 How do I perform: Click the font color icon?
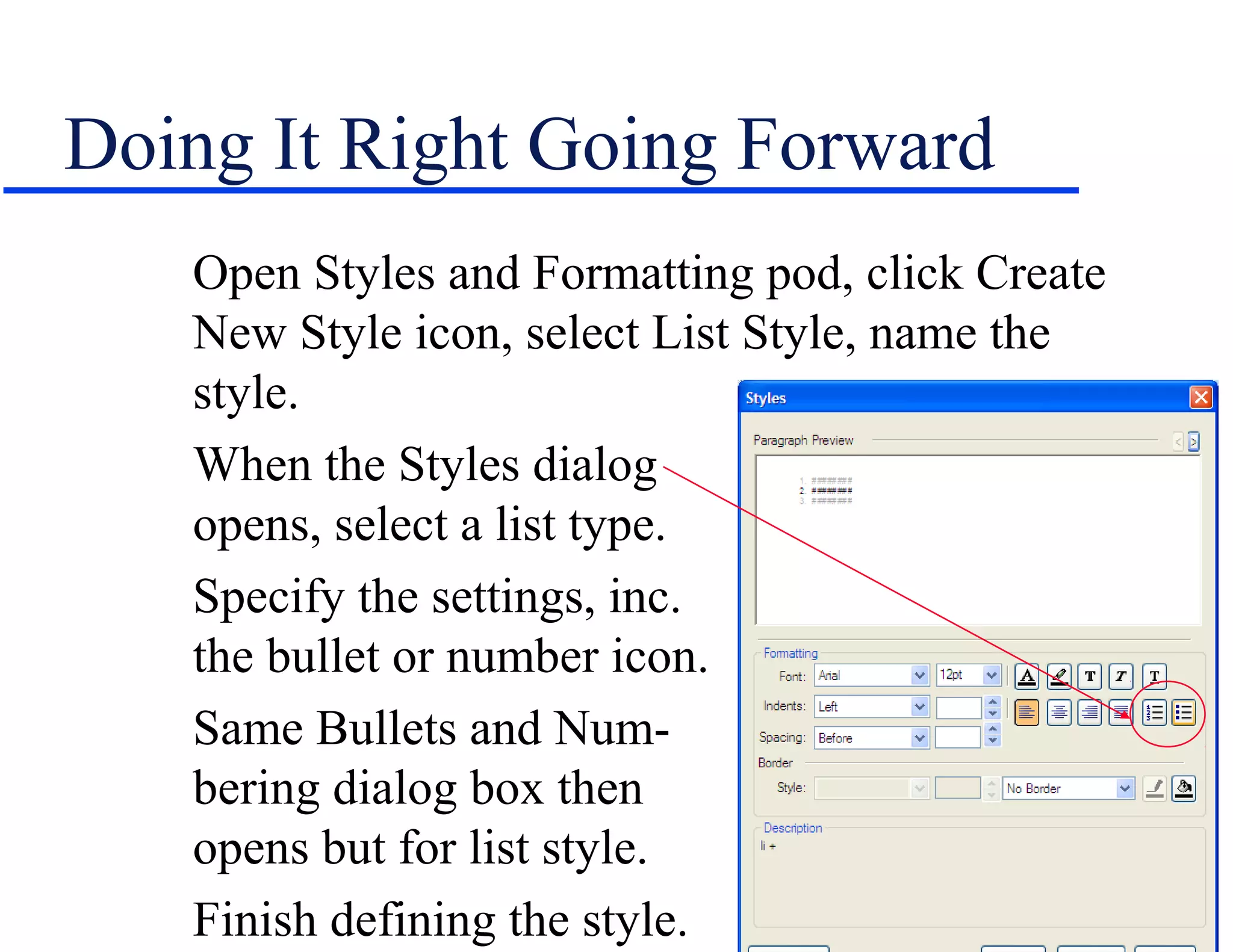point(1027,676)
